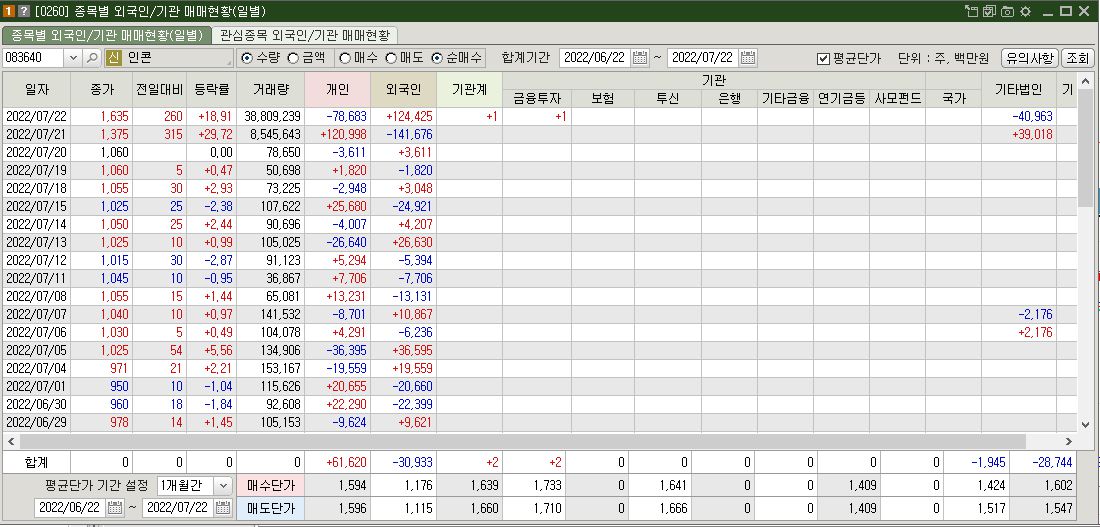Toggle the 평균단가 checkbox
This screenshot has height=527, width=1100.
pyautogui.click(x=824, y=58)
